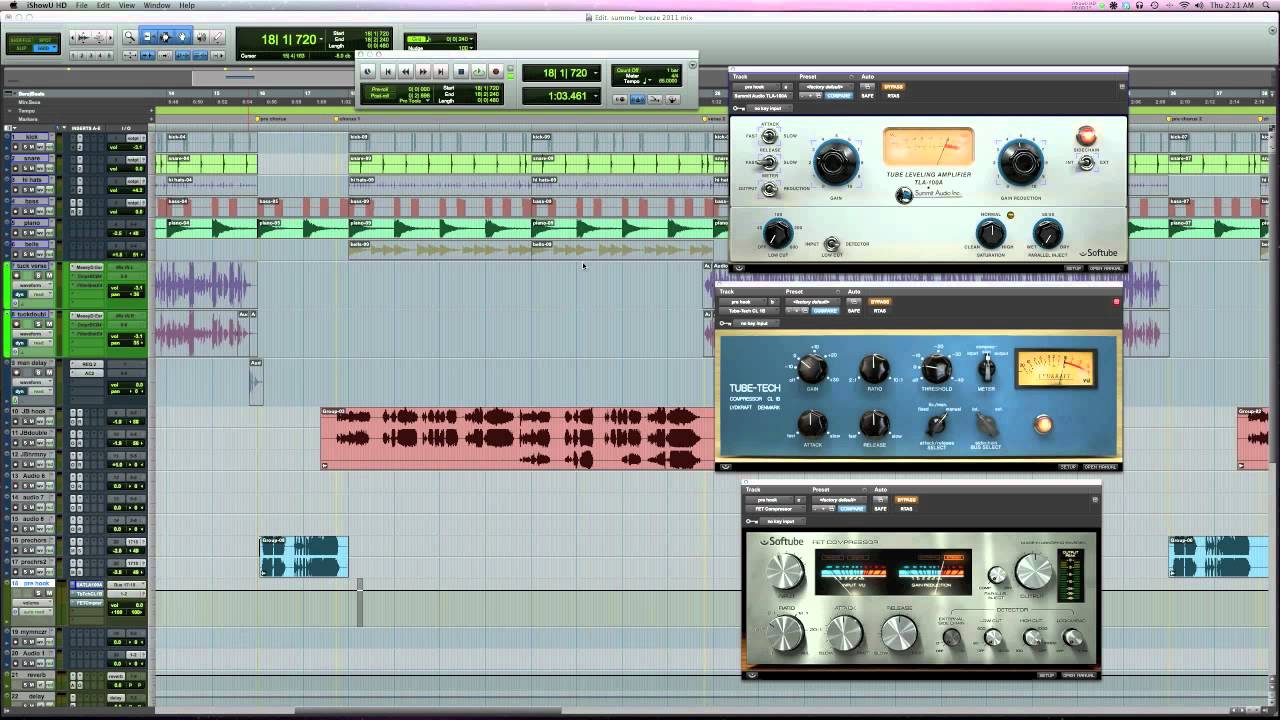Image resolution: width=1280 pixels, height=720 pixels.
Task: Click SETUP on FET Compressor plugin
Action: 1047,675
